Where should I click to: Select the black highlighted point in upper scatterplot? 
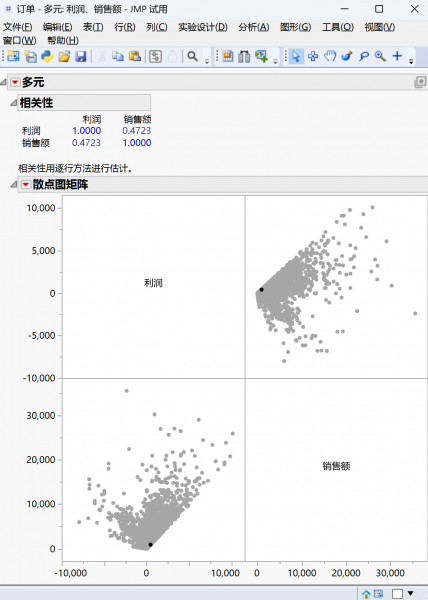[261, 290]
